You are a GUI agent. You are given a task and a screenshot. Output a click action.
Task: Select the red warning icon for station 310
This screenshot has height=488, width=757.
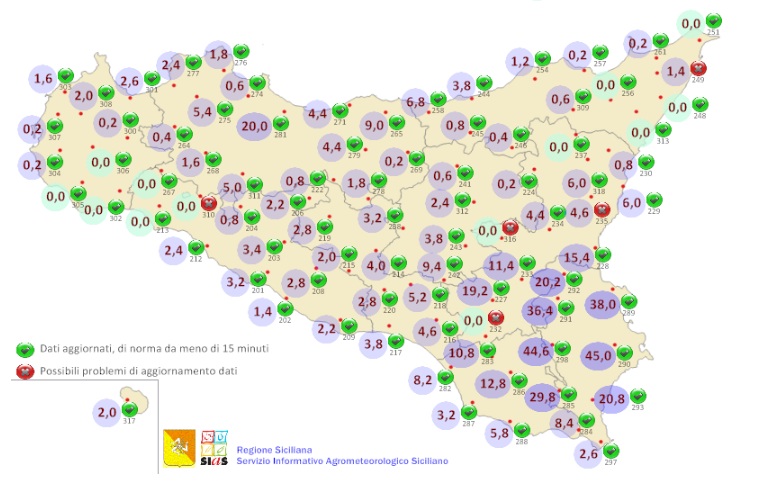click(209, 204)
